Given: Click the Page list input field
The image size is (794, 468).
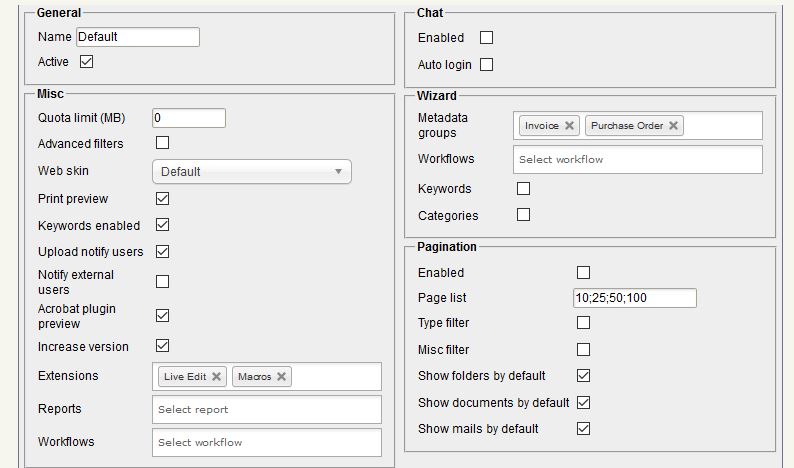Looking at the screenshot, I should (x=634, y=298).
